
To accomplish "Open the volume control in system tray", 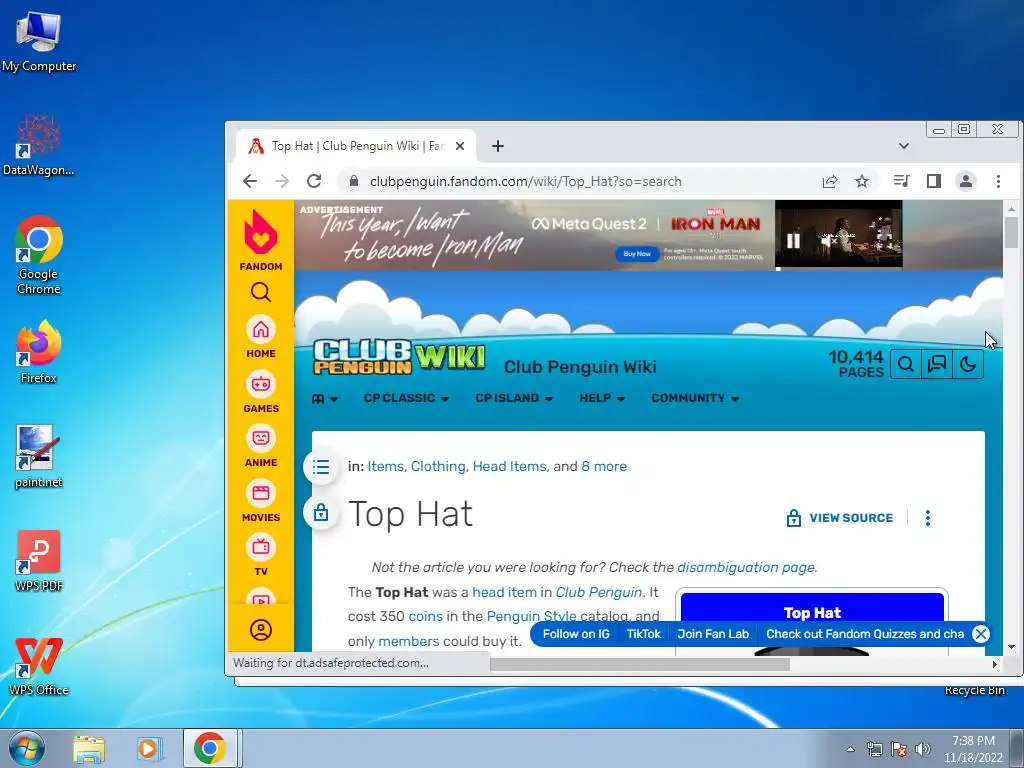I will [x=923, y=749].
